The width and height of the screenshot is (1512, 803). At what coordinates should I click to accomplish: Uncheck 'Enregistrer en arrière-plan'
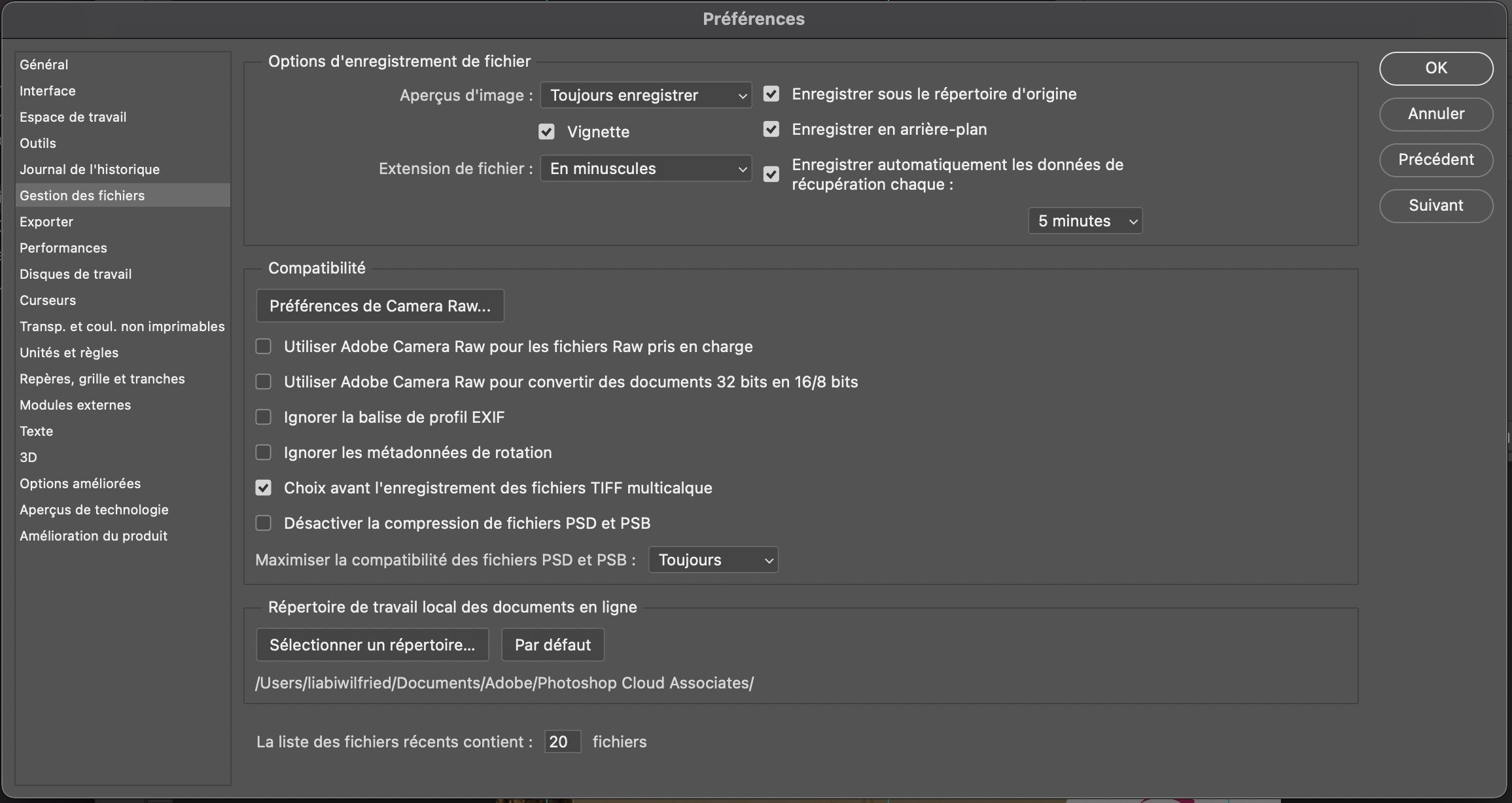(x=771, y=129)
